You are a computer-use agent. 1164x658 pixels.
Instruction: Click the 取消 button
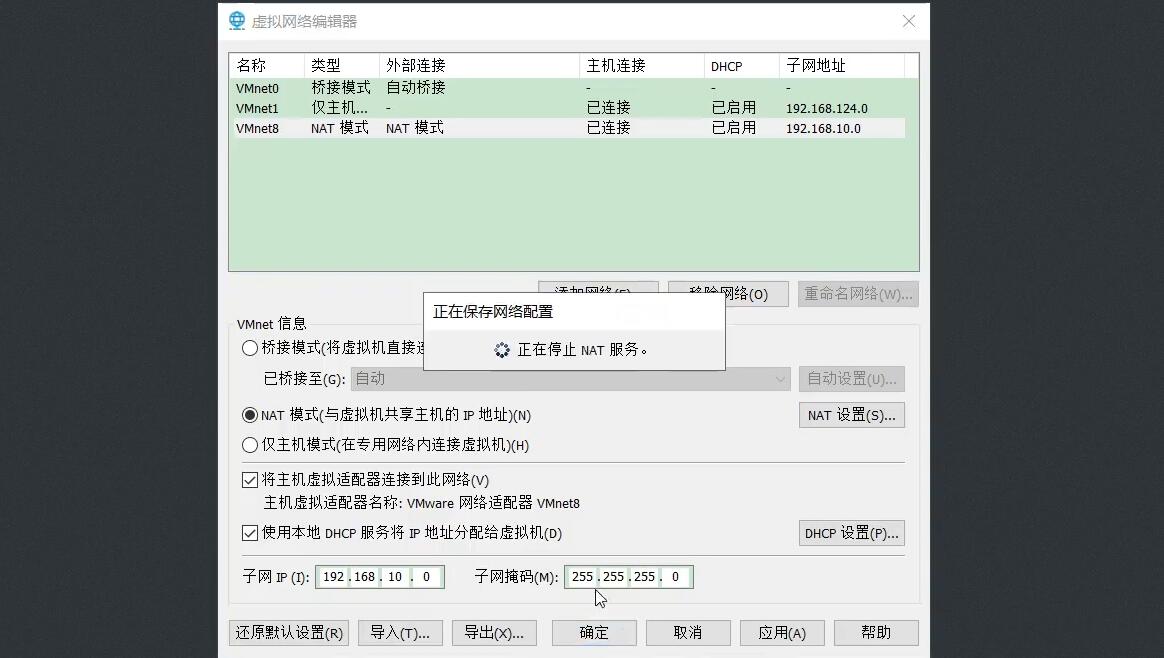point(688,633)
